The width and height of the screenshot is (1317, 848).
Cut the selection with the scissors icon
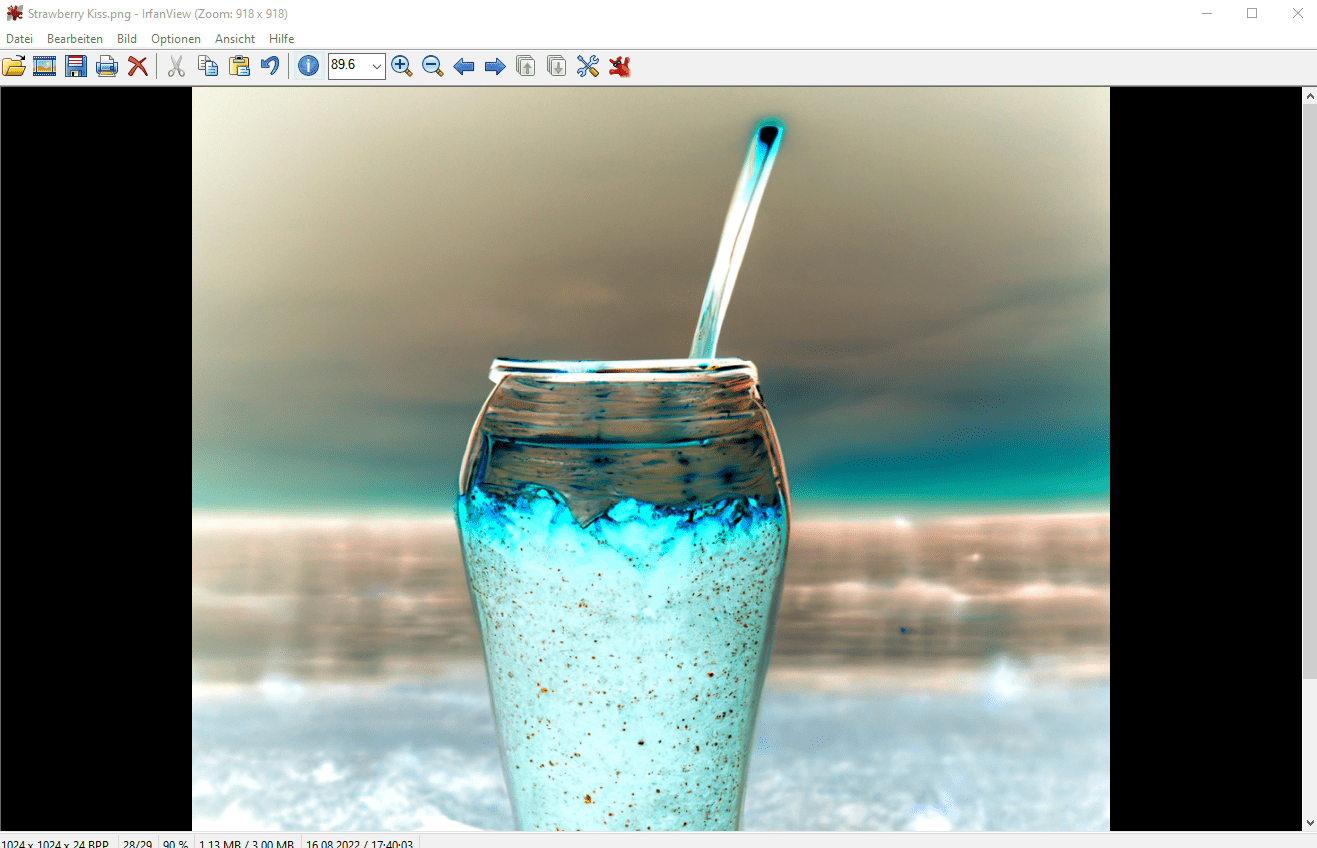[176, 67]
